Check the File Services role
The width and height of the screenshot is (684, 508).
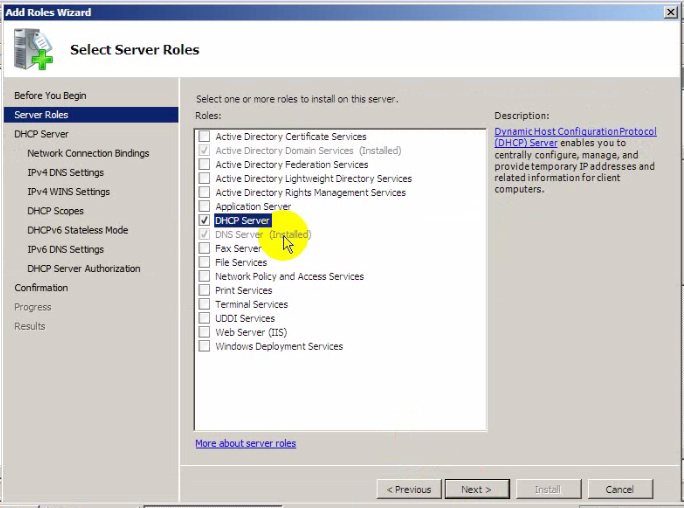coord(204,262)
